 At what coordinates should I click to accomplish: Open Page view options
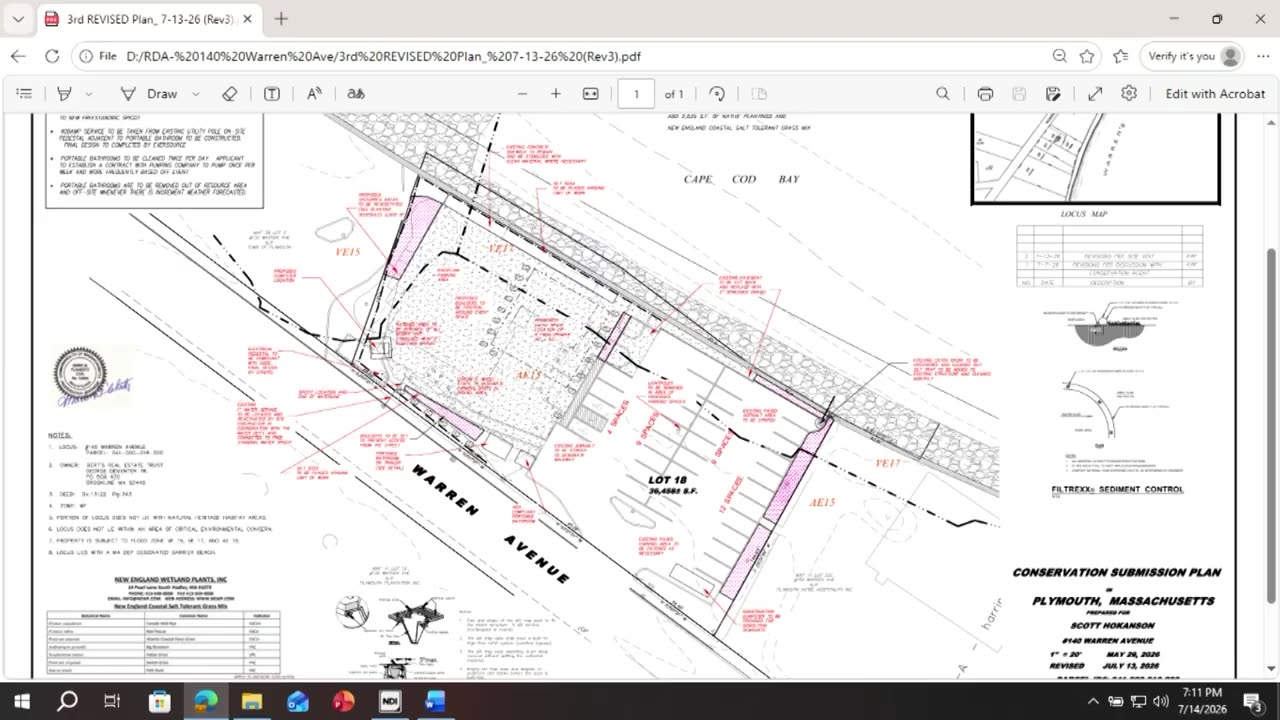coord(759,94)
